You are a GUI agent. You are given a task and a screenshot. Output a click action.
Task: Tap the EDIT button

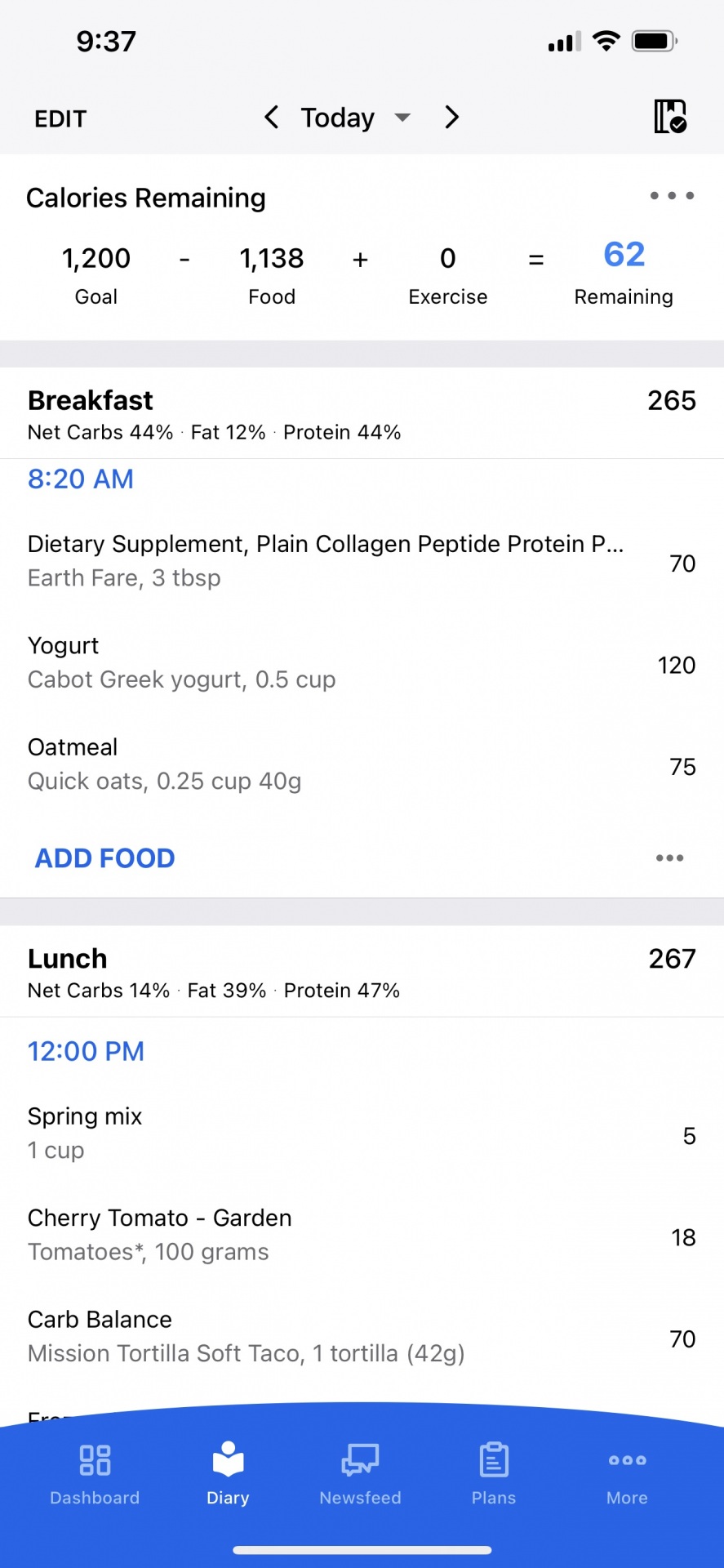tap(60, 119)
